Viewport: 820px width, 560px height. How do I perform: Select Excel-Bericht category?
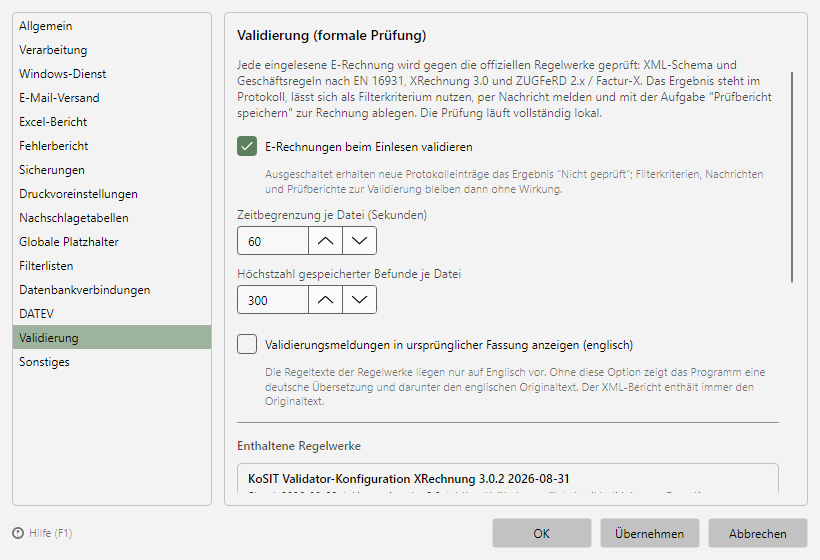coord(112,122)
